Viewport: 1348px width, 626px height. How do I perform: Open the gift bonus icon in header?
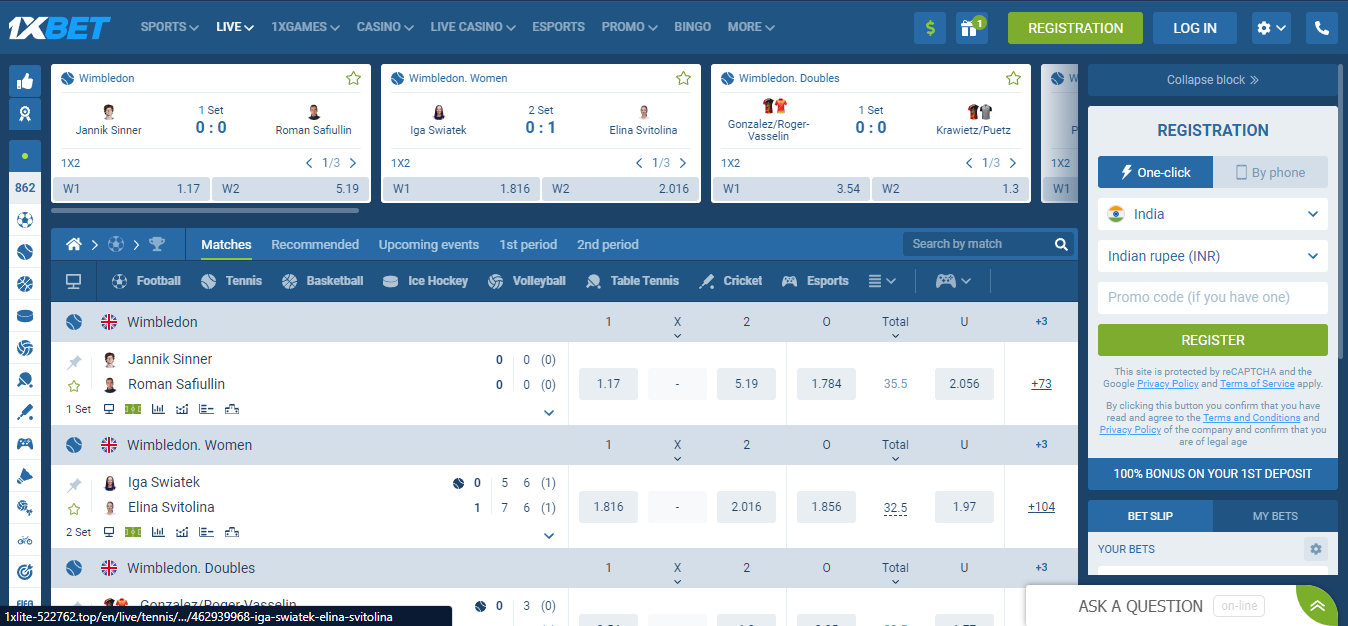click(x=971, y=28)
